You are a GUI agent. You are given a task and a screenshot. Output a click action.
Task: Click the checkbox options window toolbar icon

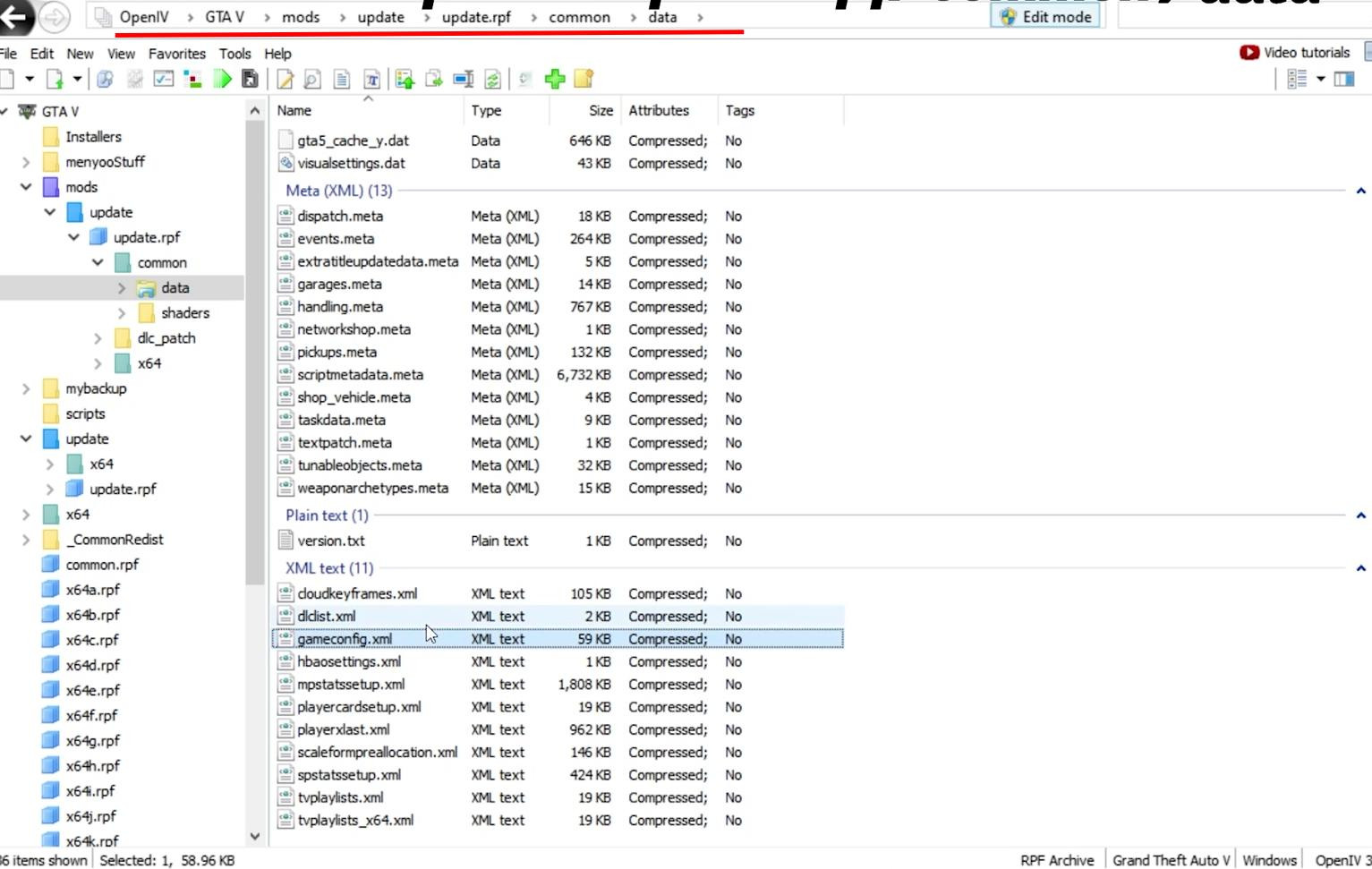pyautogui.click(x=163, y=79)
